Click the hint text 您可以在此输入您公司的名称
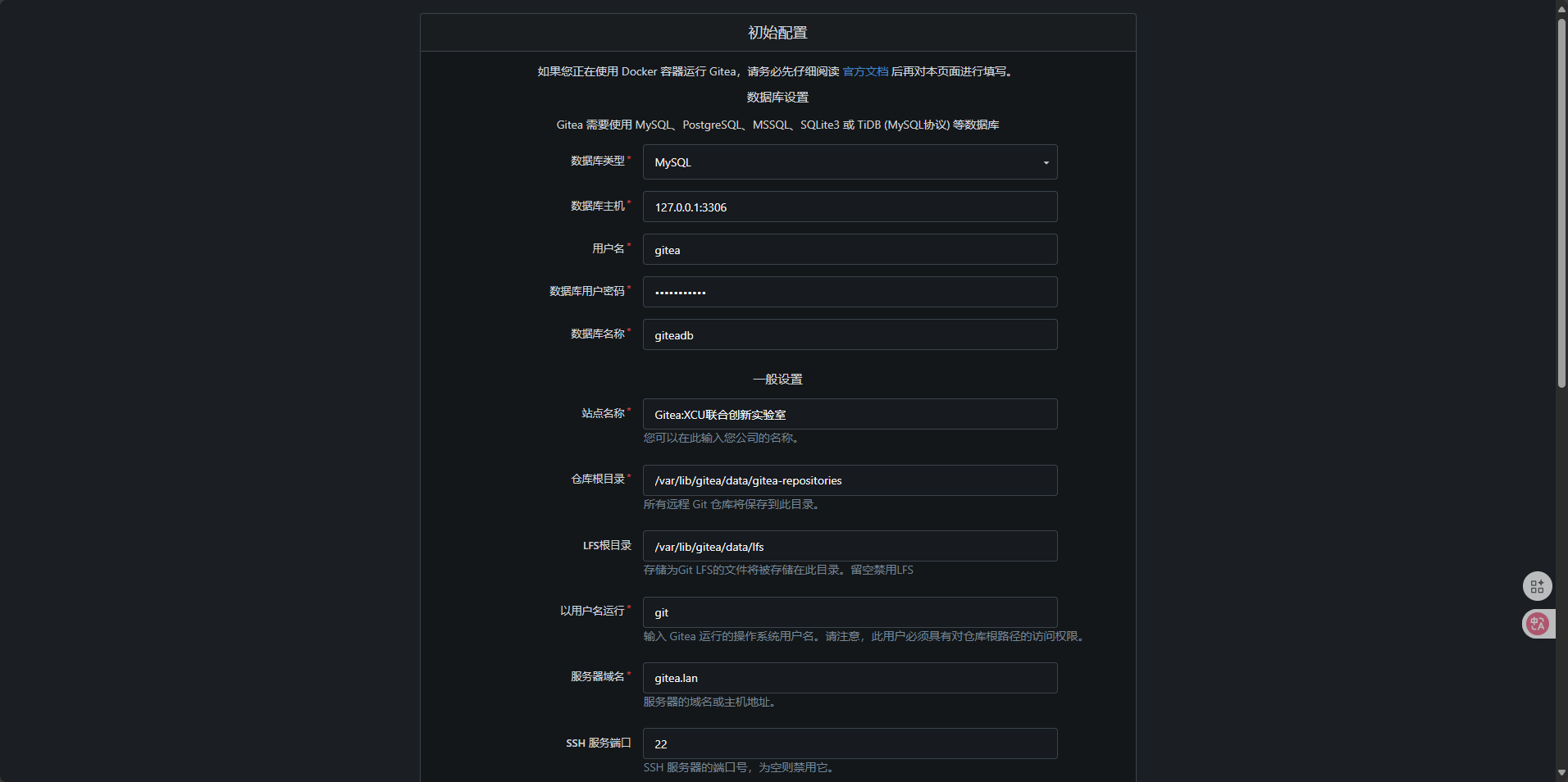Image resolution: width=1568 pixels, height=782 pixels. pyautogui.click(x=721, y=438)
